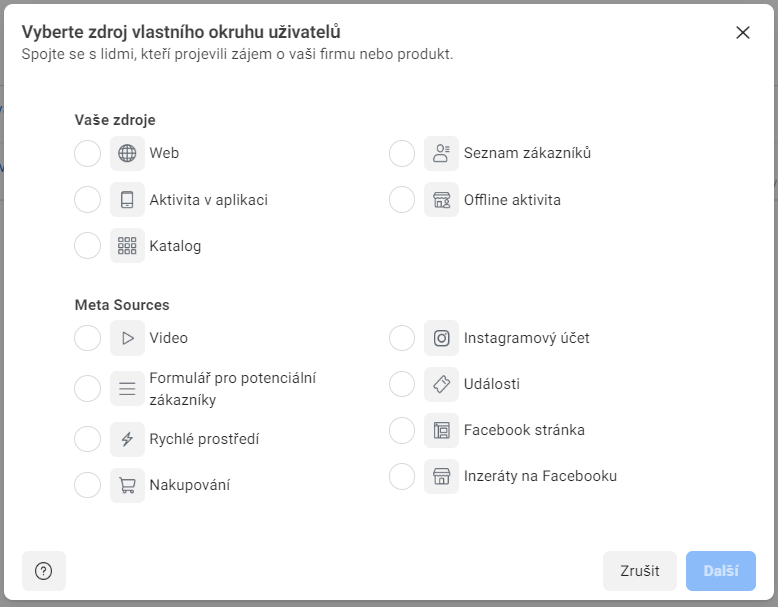
Task: Close the dialog with the X
Action: tap(743, 32)
